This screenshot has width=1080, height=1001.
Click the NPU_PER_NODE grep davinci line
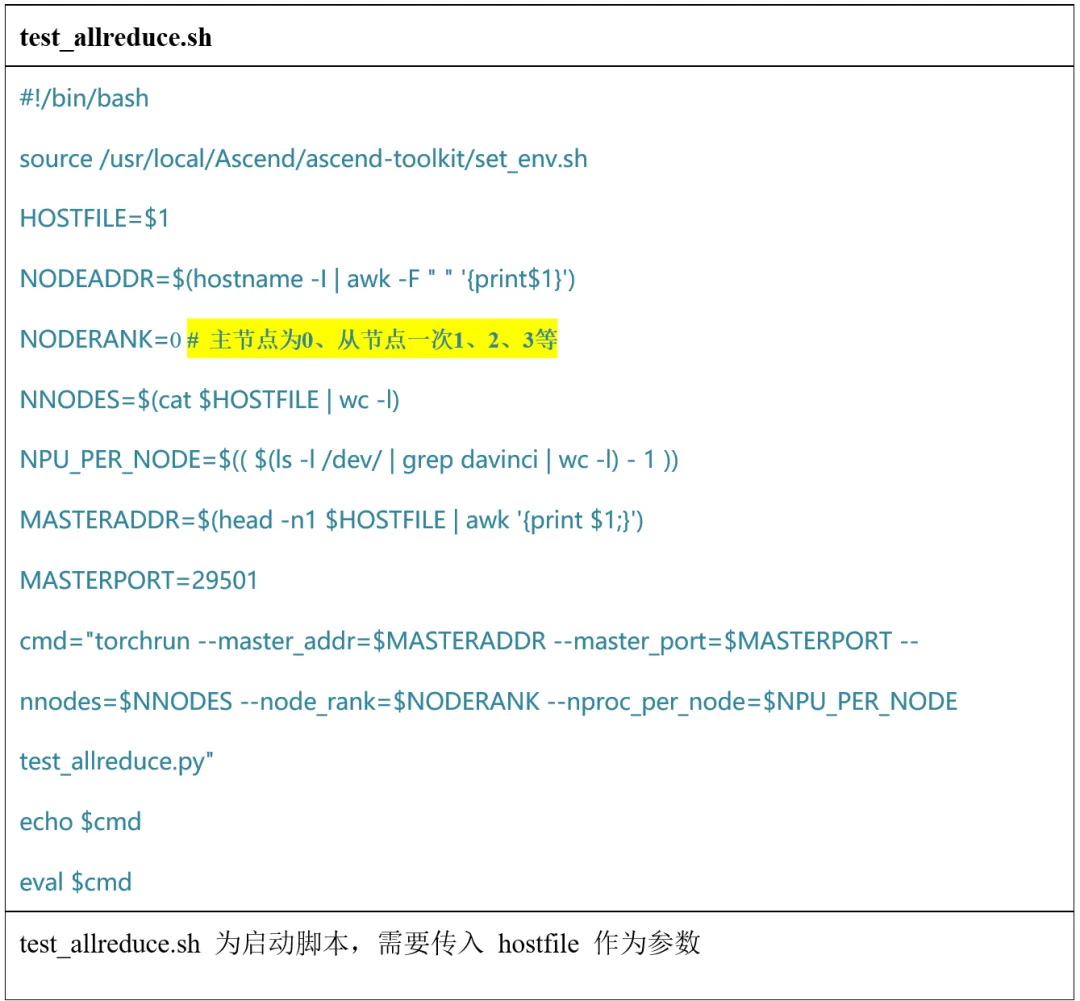pos(349,460)
